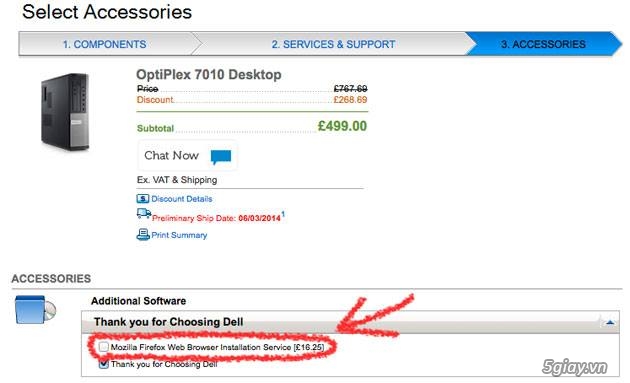The image size is (630, 383).
Task: Click the OptiPlex 7010 Desktop product image
Action: (65, 112)
